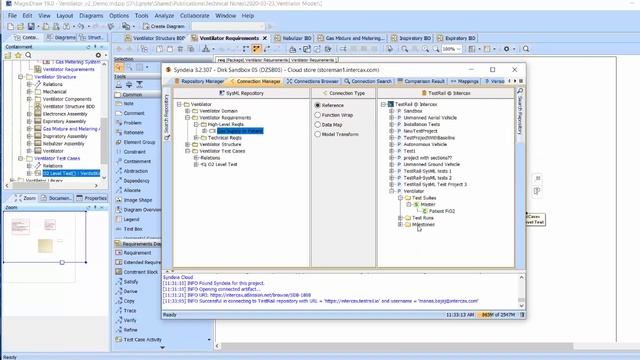Click the diagram toolbar search magnifier icon
This screenshot has height=360, width=640.
click(526, 49)
